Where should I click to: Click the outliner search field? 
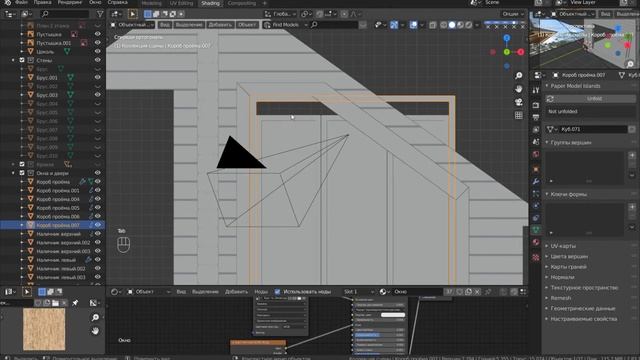[x=65, y=14]
